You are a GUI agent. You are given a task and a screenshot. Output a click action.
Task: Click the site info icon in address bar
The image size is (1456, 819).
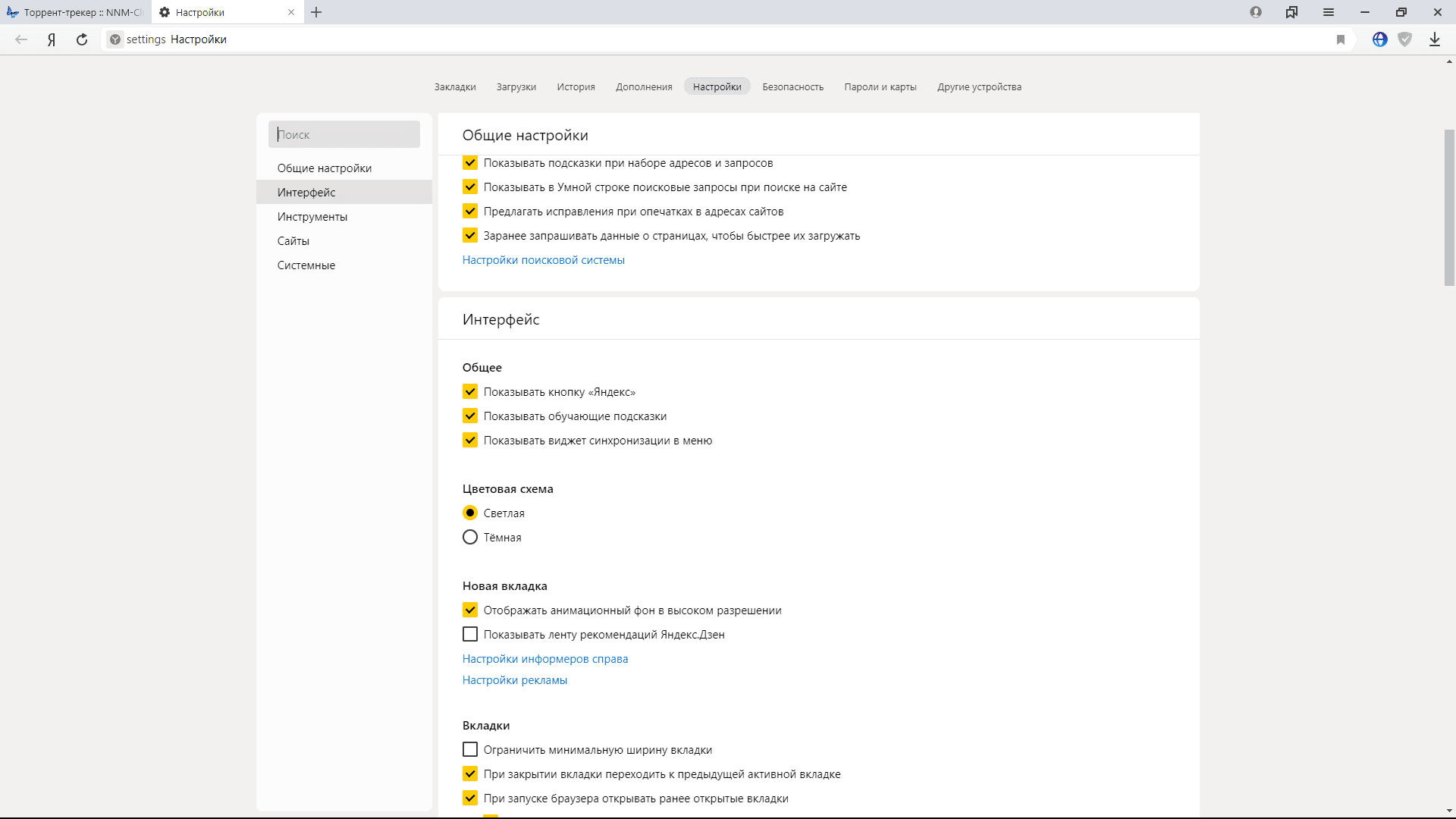pyautogui.click(x=115, y=39)
